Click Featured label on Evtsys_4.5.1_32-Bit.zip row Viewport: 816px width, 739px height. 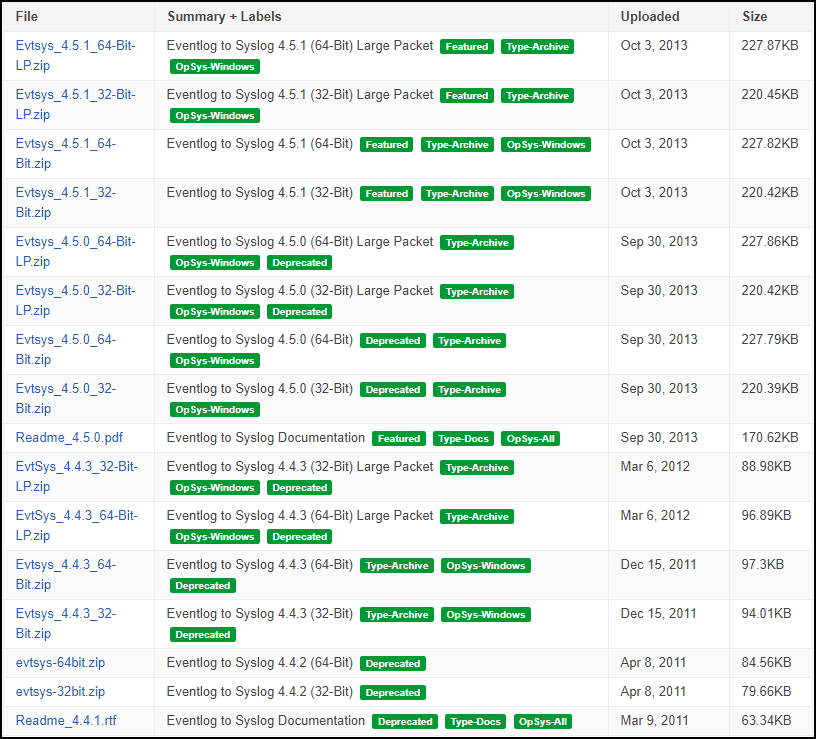pos(387,194)
